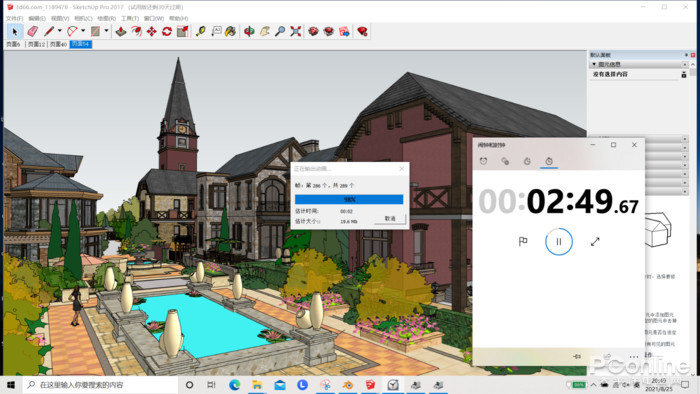700x394 pixels.
Task: Activate the Zoom magnifier tool
Action: coord(280,31)
